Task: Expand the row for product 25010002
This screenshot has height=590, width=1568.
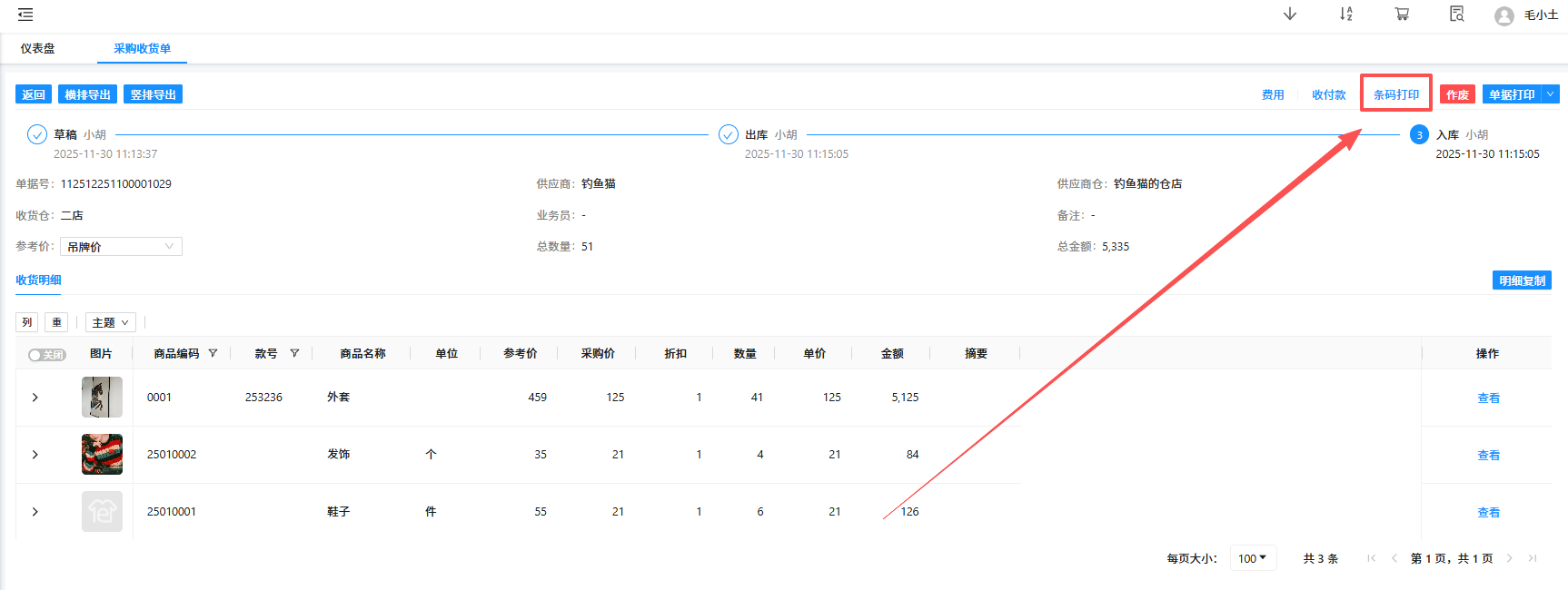Action: (x=35, y=455)
